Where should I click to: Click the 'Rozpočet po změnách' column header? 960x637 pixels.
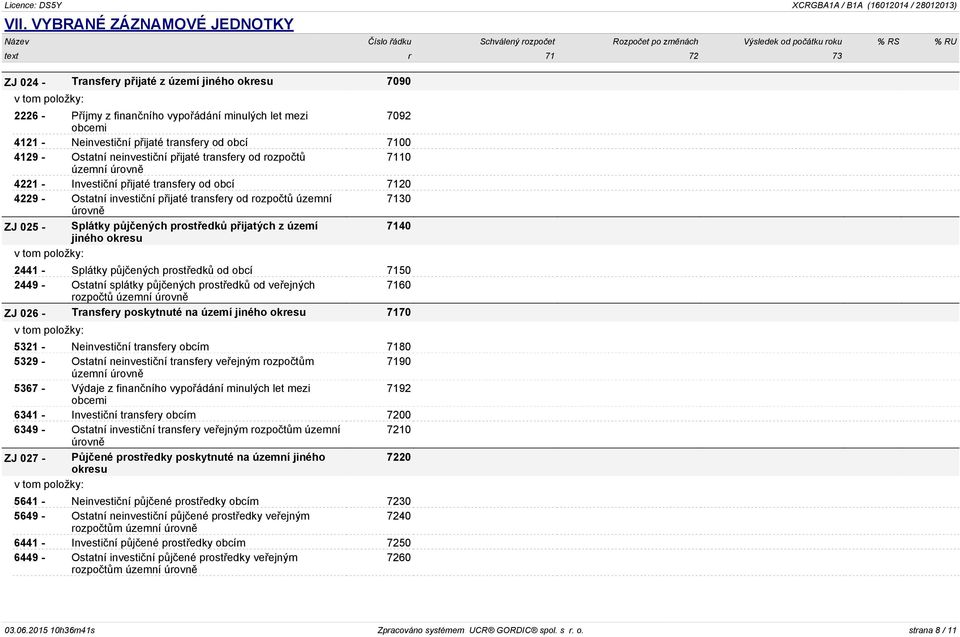pos(655,42)
